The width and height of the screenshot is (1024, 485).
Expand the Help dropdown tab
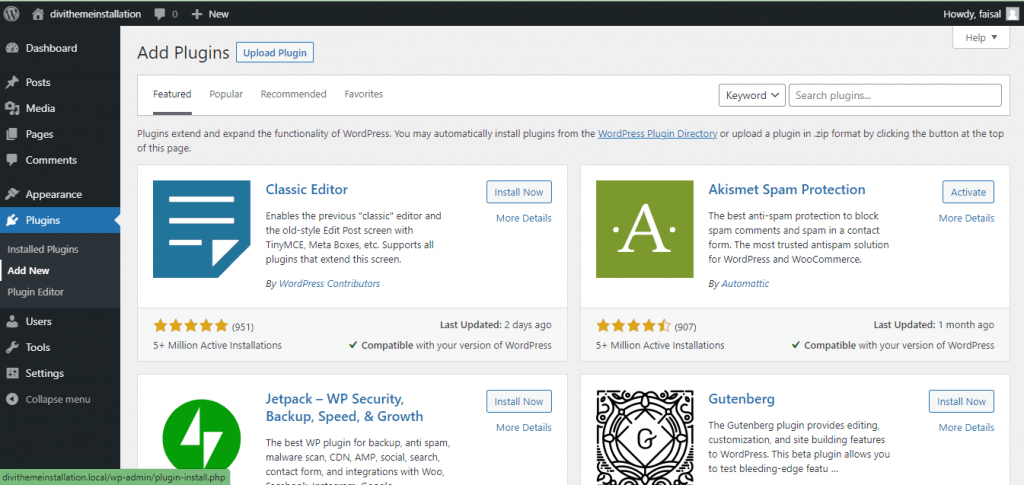click(981, 38)
